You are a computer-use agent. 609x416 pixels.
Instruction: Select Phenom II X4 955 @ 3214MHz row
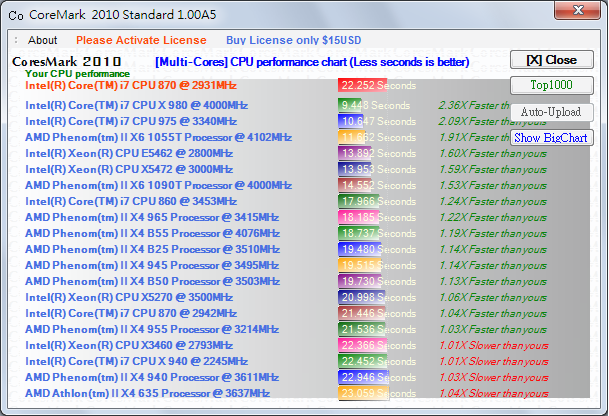[x=152, y=329]
